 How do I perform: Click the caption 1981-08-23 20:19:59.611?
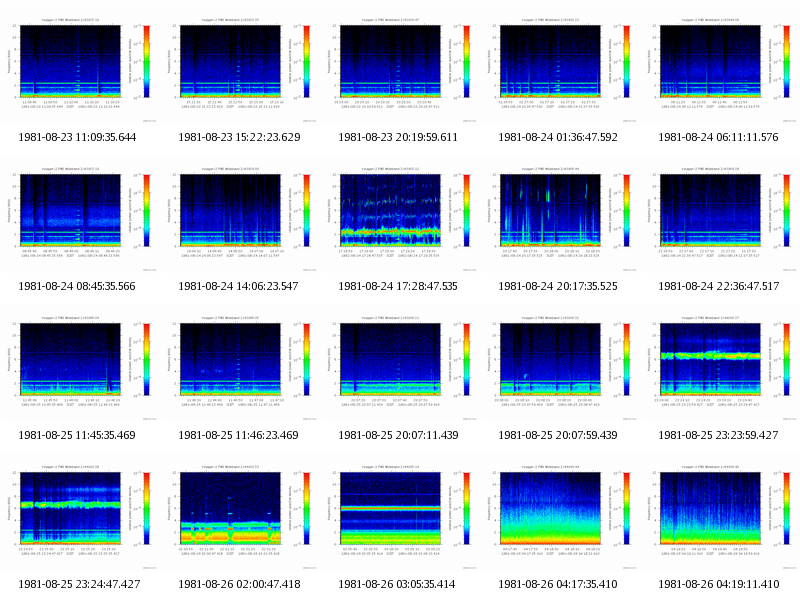coord(398,137)
